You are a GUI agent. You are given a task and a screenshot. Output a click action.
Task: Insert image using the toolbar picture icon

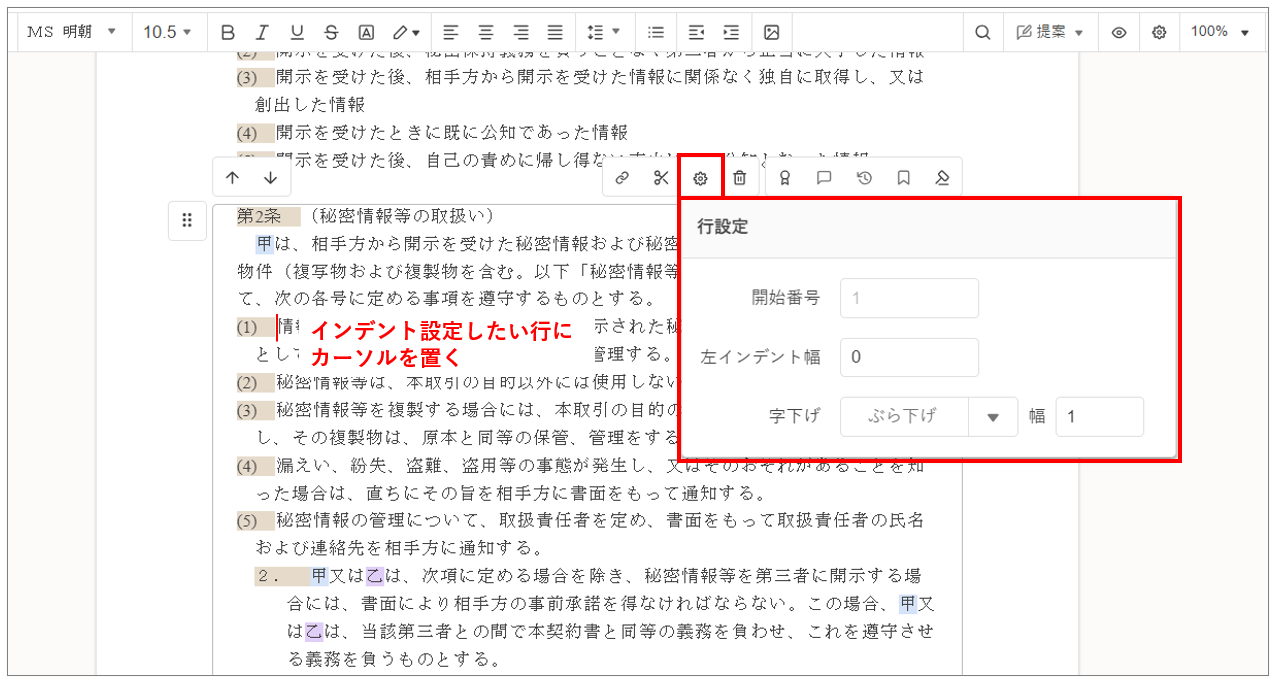tap(771, 32)
